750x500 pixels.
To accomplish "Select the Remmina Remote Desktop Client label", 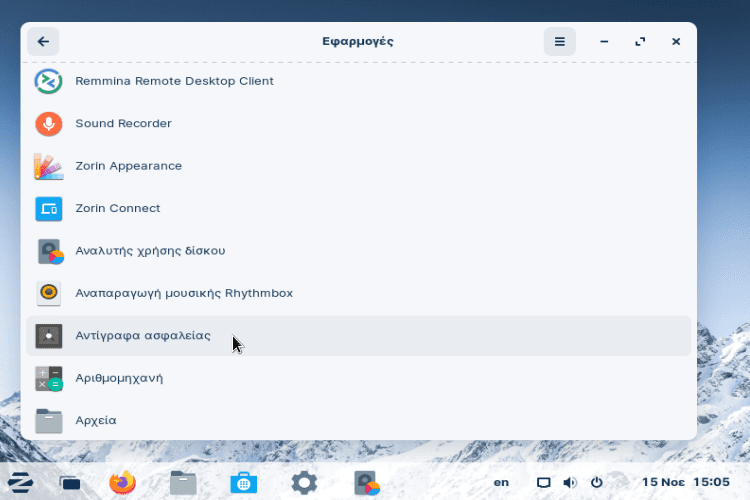I will click(x=174, y=81).
